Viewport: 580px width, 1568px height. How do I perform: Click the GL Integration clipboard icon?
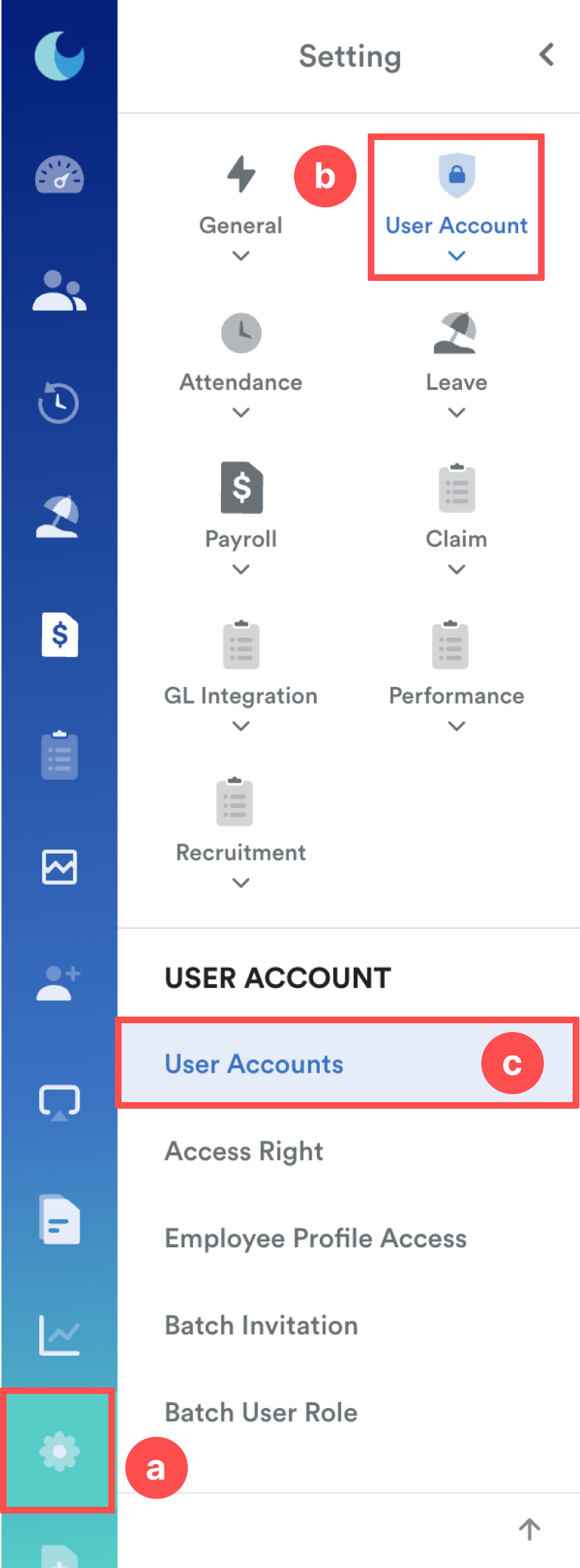(242, 645)
